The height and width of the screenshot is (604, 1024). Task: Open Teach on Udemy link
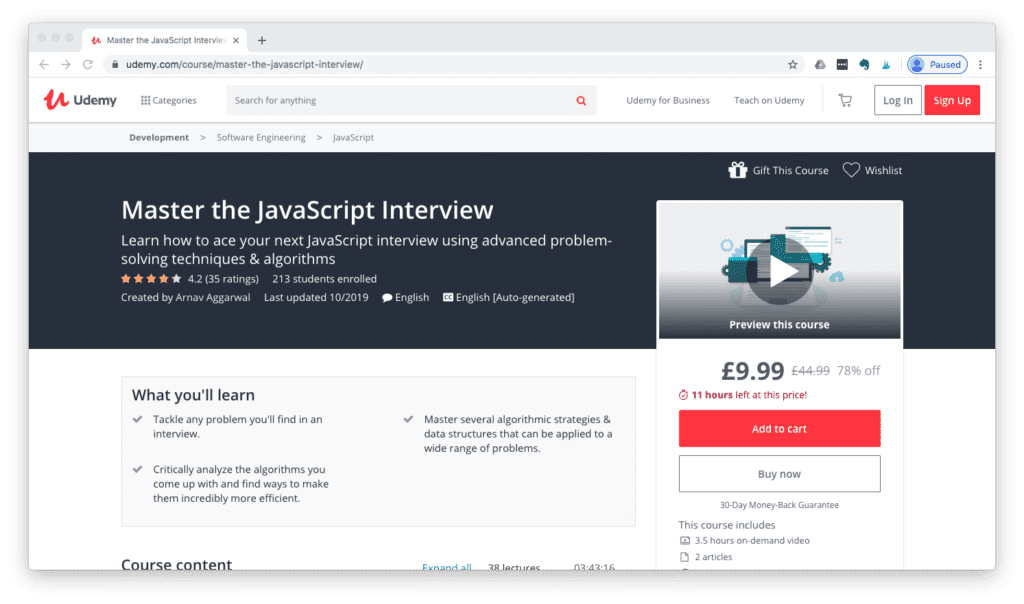[769, 101]
